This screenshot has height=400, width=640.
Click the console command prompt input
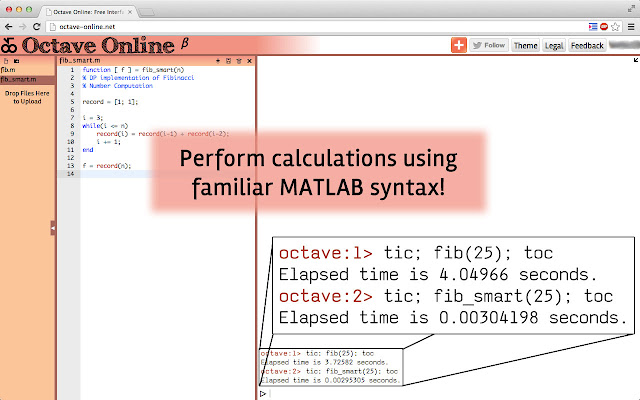(x=453, y=393)
